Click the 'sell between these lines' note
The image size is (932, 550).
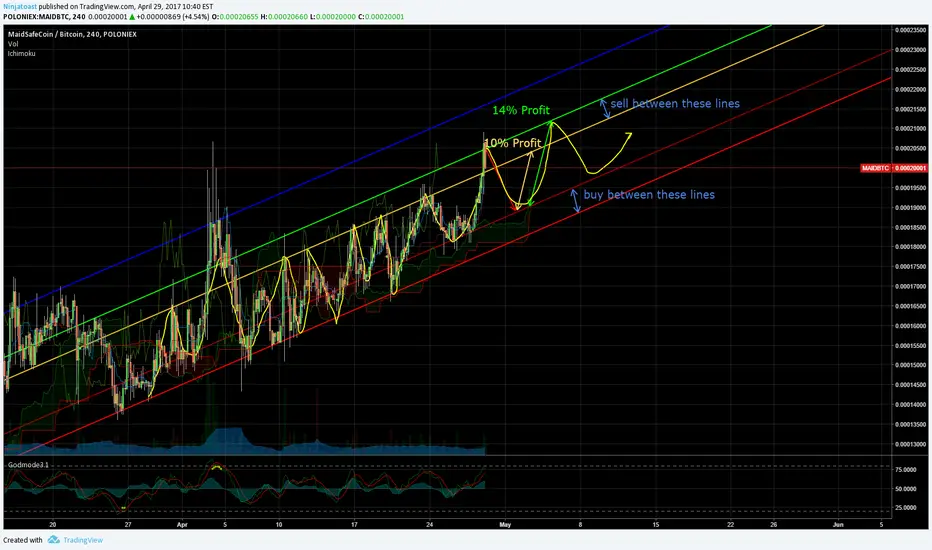(675, 103)
